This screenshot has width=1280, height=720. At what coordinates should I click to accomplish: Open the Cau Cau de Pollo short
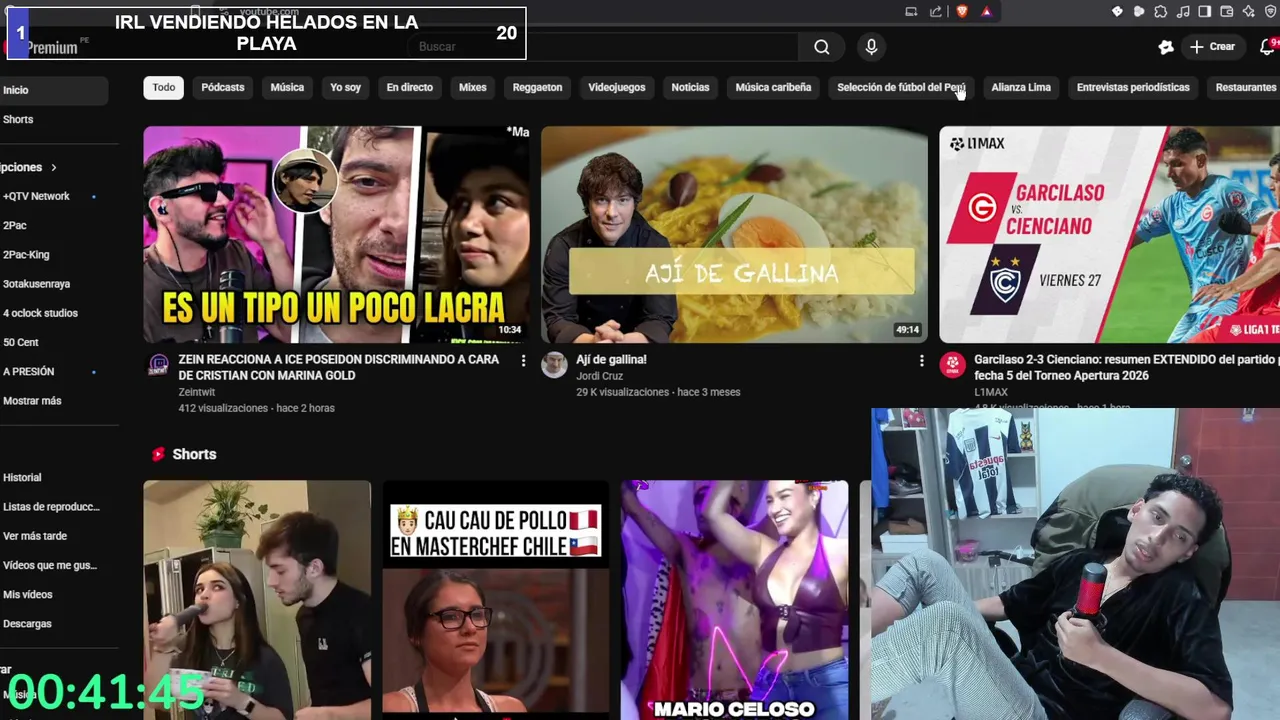click(495, 600)
